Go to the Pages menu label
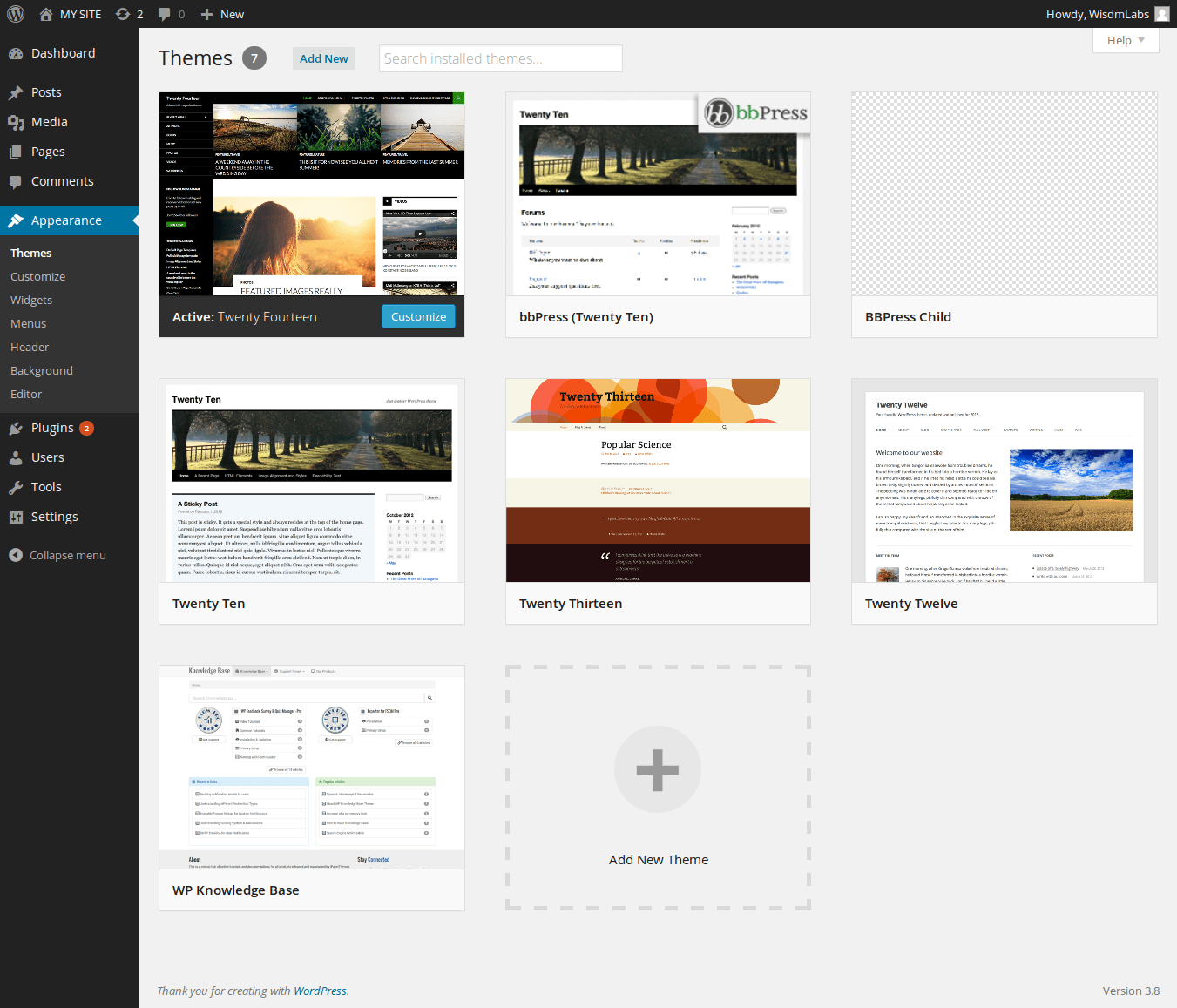 point(48,152)
